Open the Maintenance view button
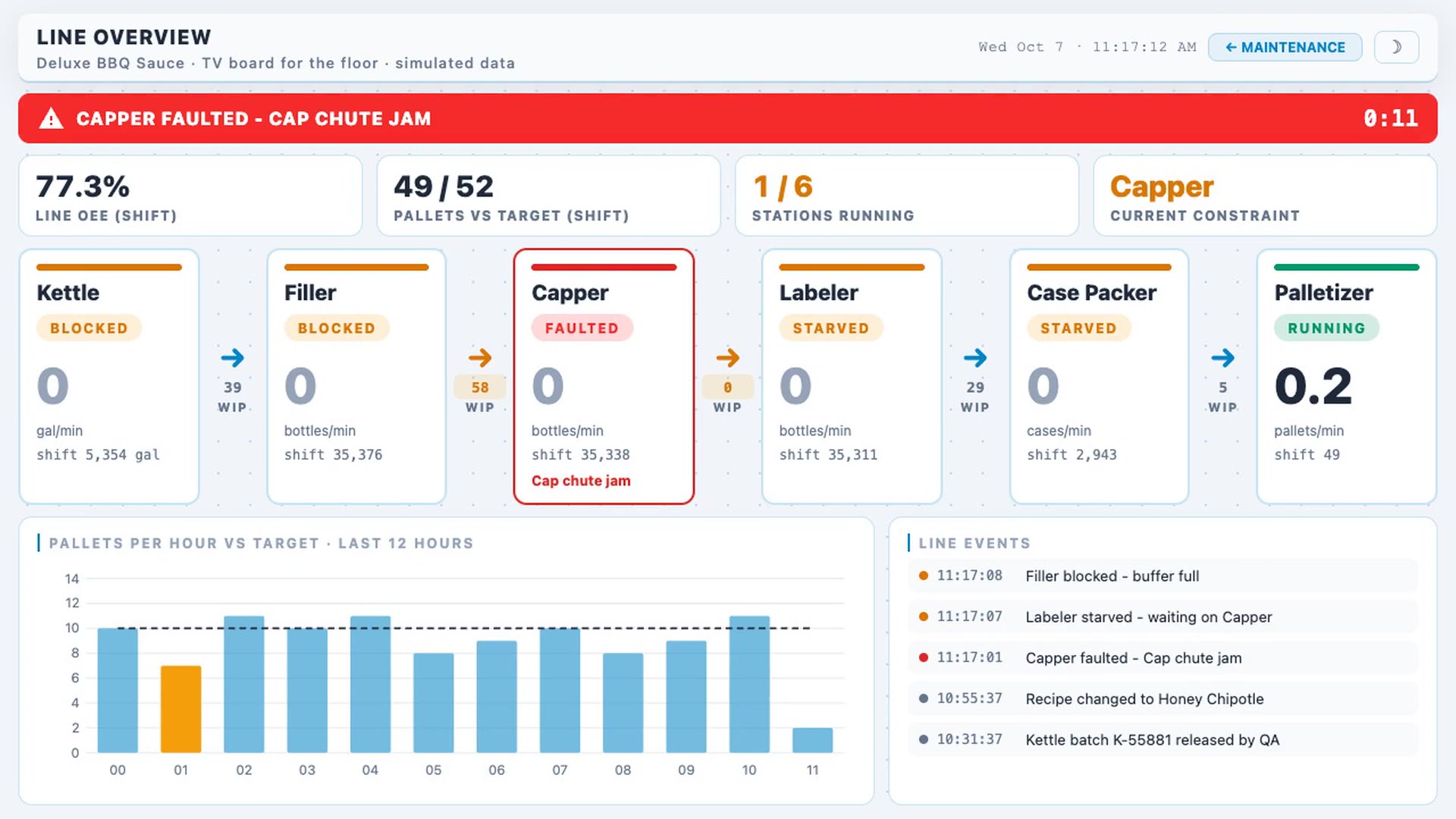The width and height of the screenshot is (1456, 819). 1285,47
